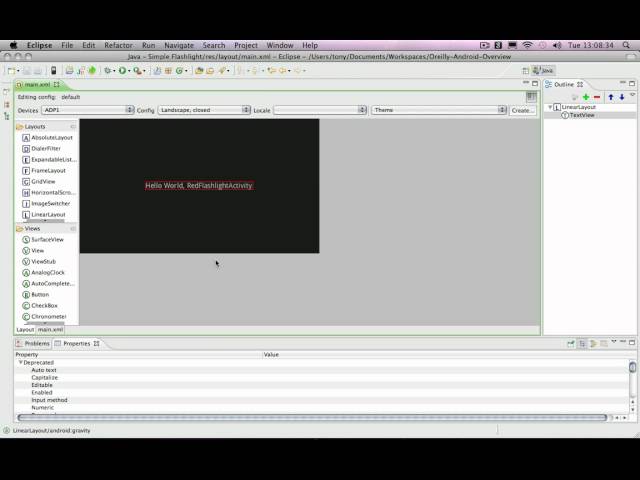Collapse the Layouts palette section
Image resolution: width=640 pixels, height=480 pixels.
point(73,127)
